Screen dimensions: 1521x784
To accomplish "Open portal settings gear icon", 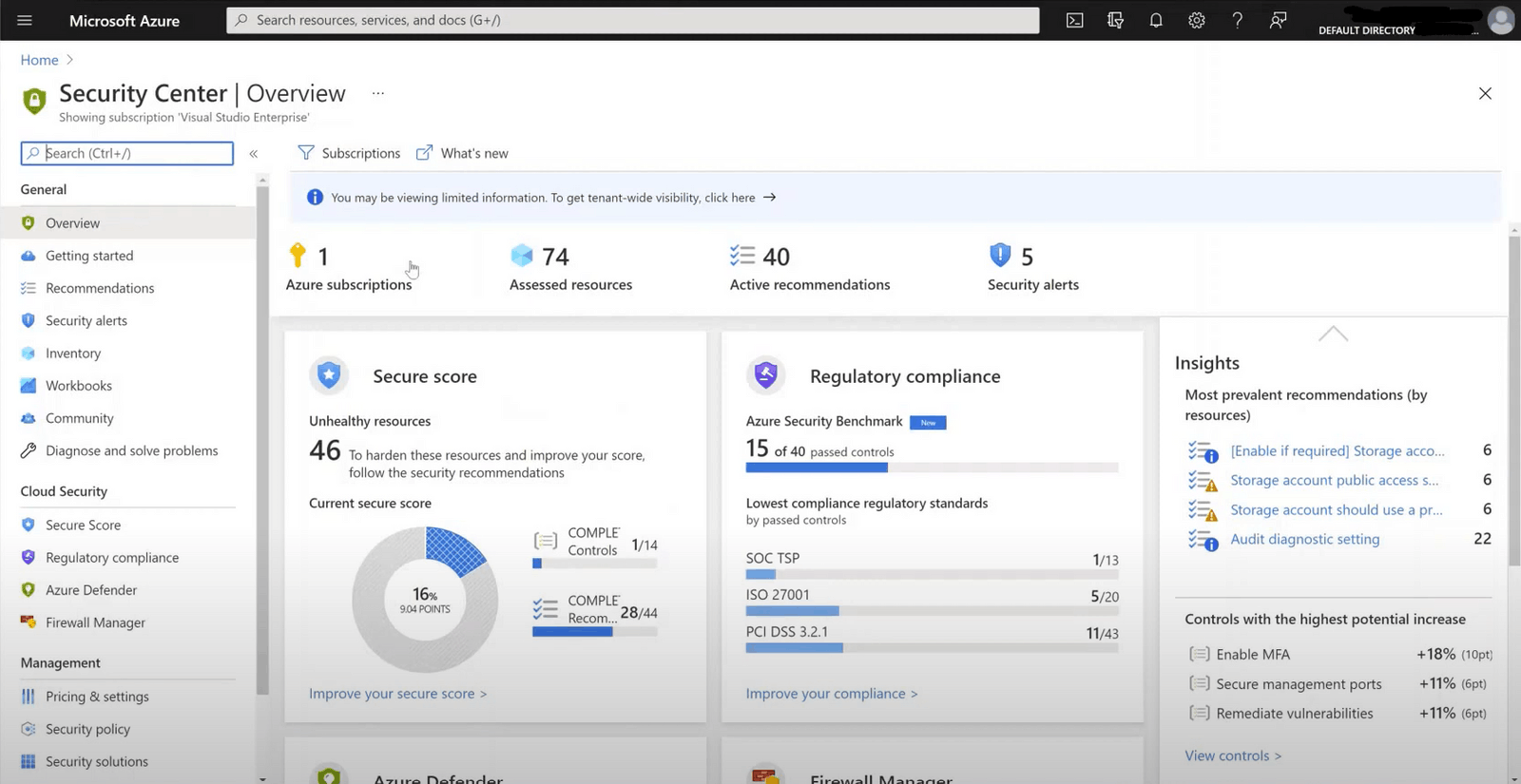I will pyautogui.click(x=1197, y=20).
